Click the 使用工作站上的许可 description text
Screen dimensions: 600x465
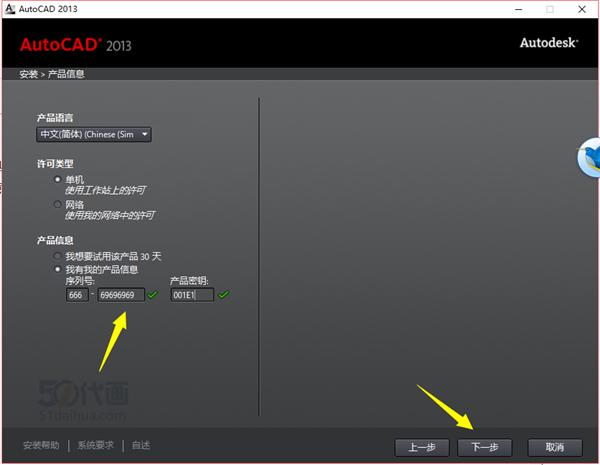105,190
